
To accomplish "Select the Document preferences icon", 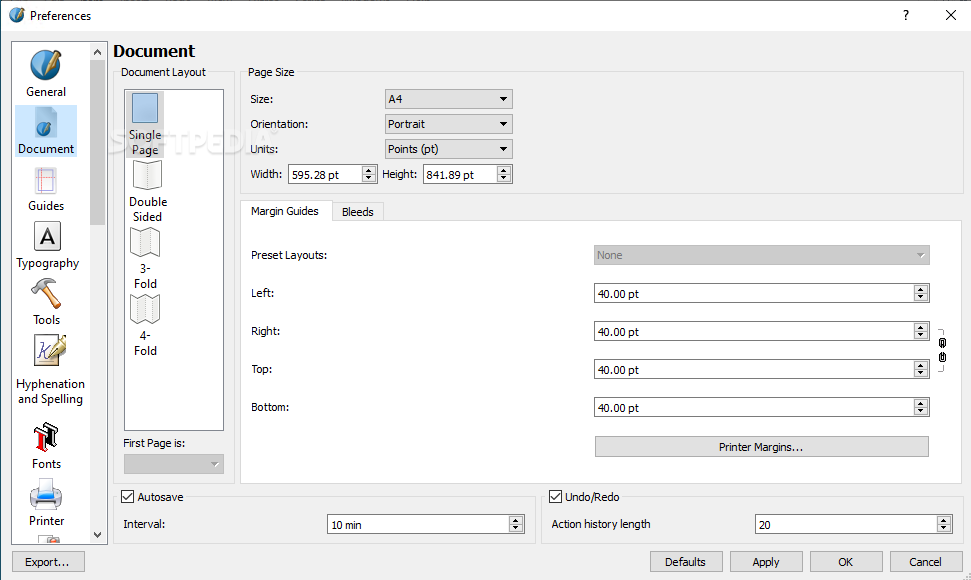I will click(46, 131).
